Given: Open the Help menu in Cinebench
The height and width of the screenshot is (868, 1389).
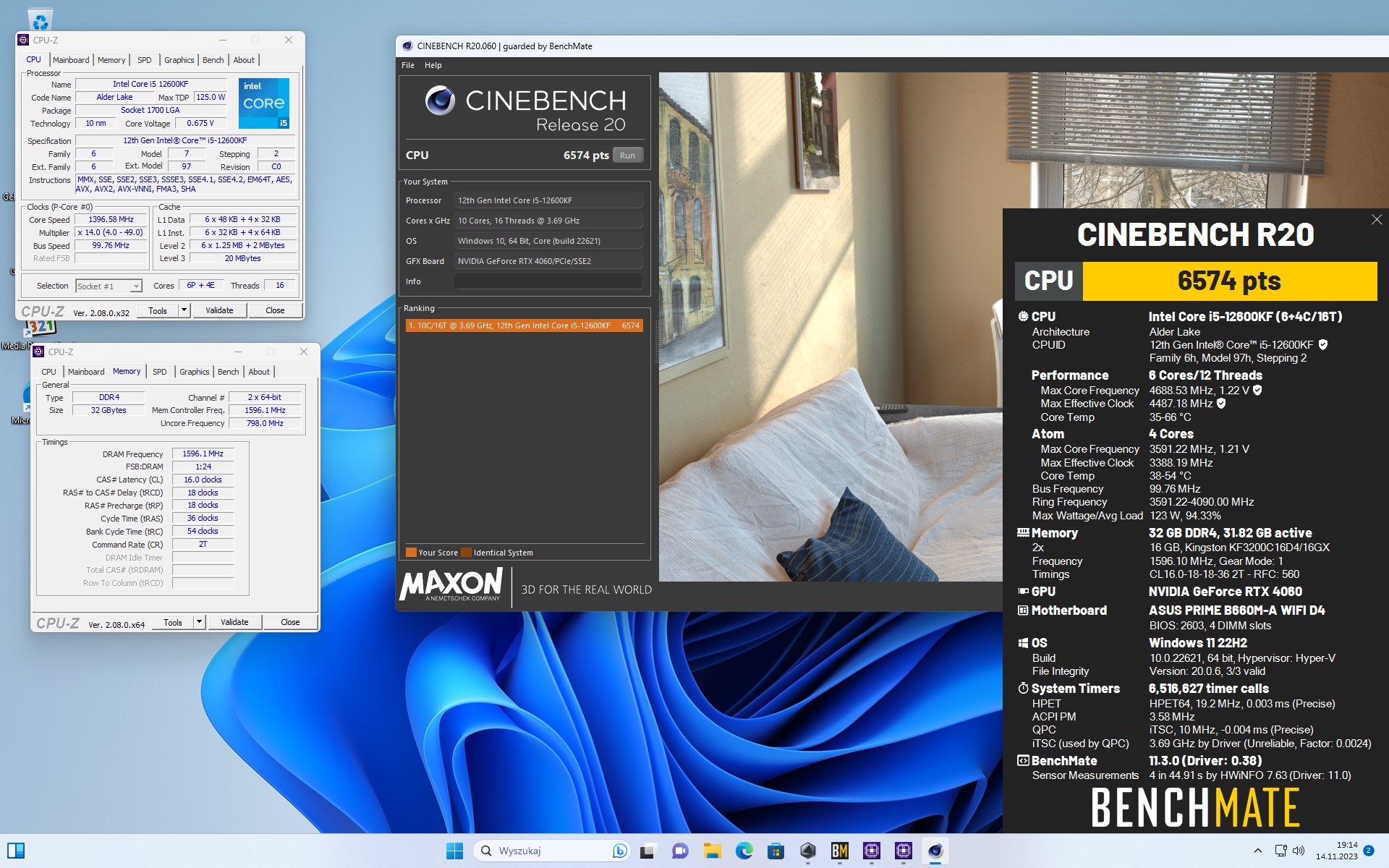Looking at the screenshot, I should coord(433,65).
